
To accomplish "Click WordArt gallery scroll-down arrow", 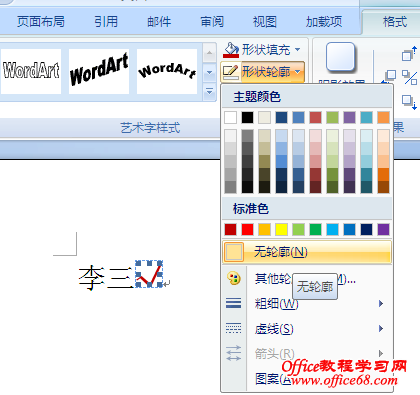I will [x=209, y=72].
